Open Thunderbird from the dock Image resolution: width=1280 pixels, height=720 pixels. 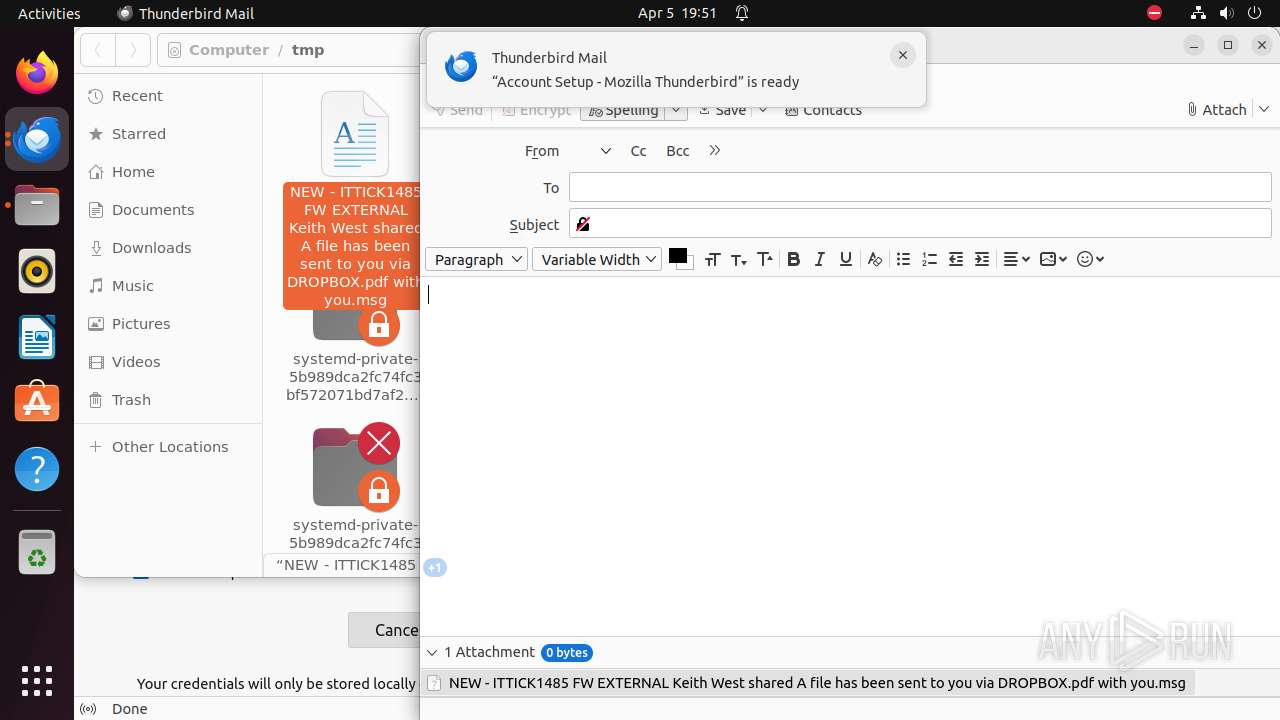coord(37,139)
